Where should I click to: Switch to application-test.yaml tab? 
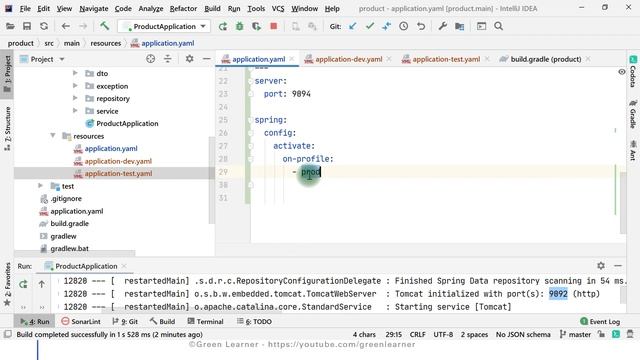(x=446, y=59)
